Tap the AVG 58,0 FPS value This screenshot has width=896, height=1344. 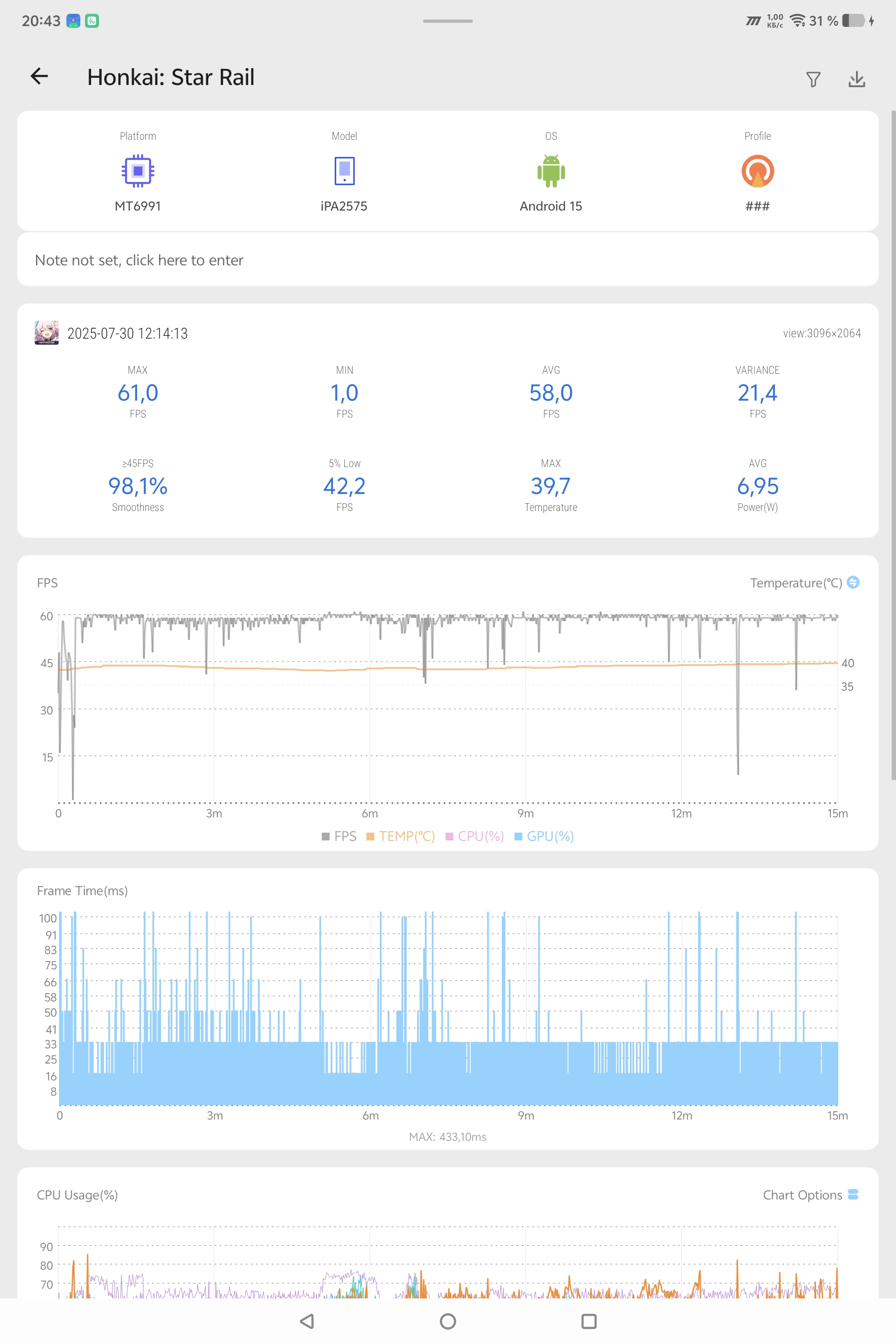[x=551, y=392]
